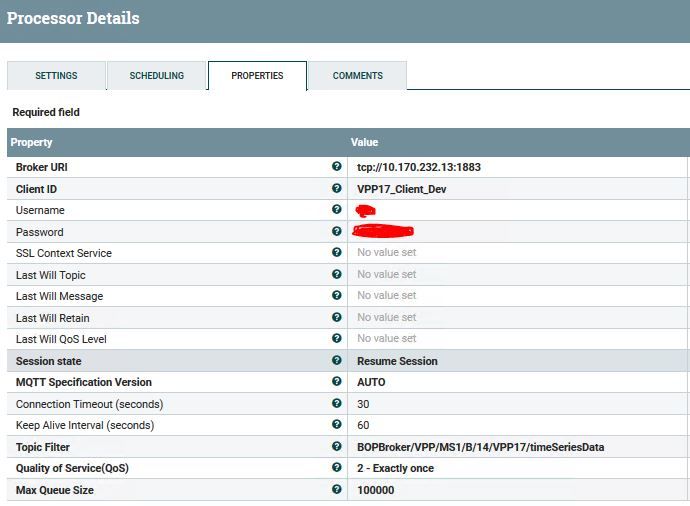Screen dimensions: 690x506
Task: Click the redacted Username value cell
Action: pos(517,210)
